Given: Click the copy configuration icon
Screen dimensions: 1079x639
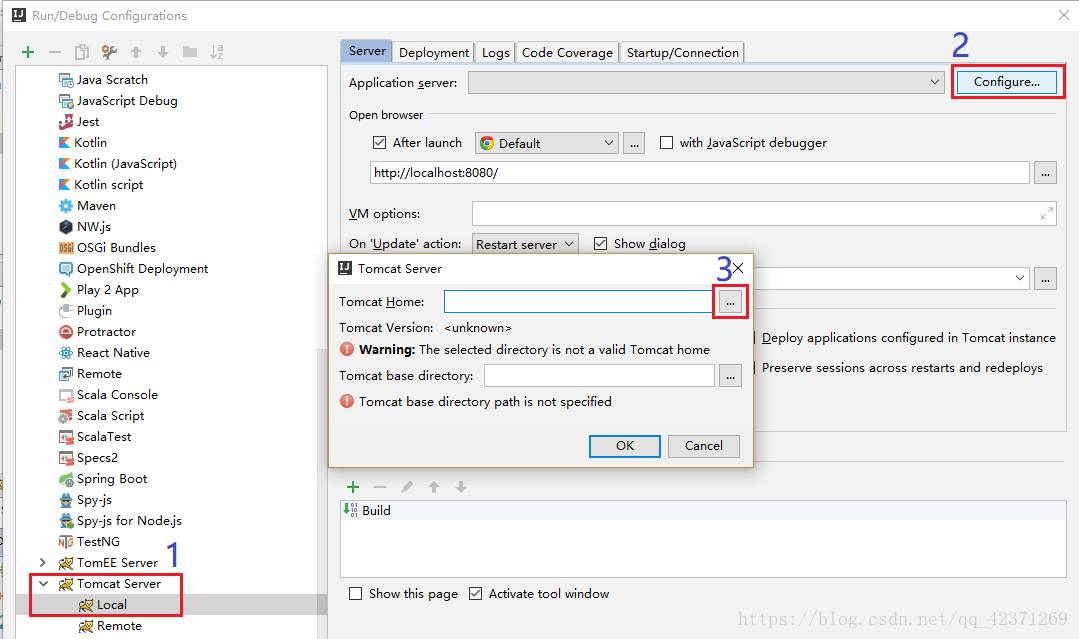Looking at the screenshot, I should point(82,52).
